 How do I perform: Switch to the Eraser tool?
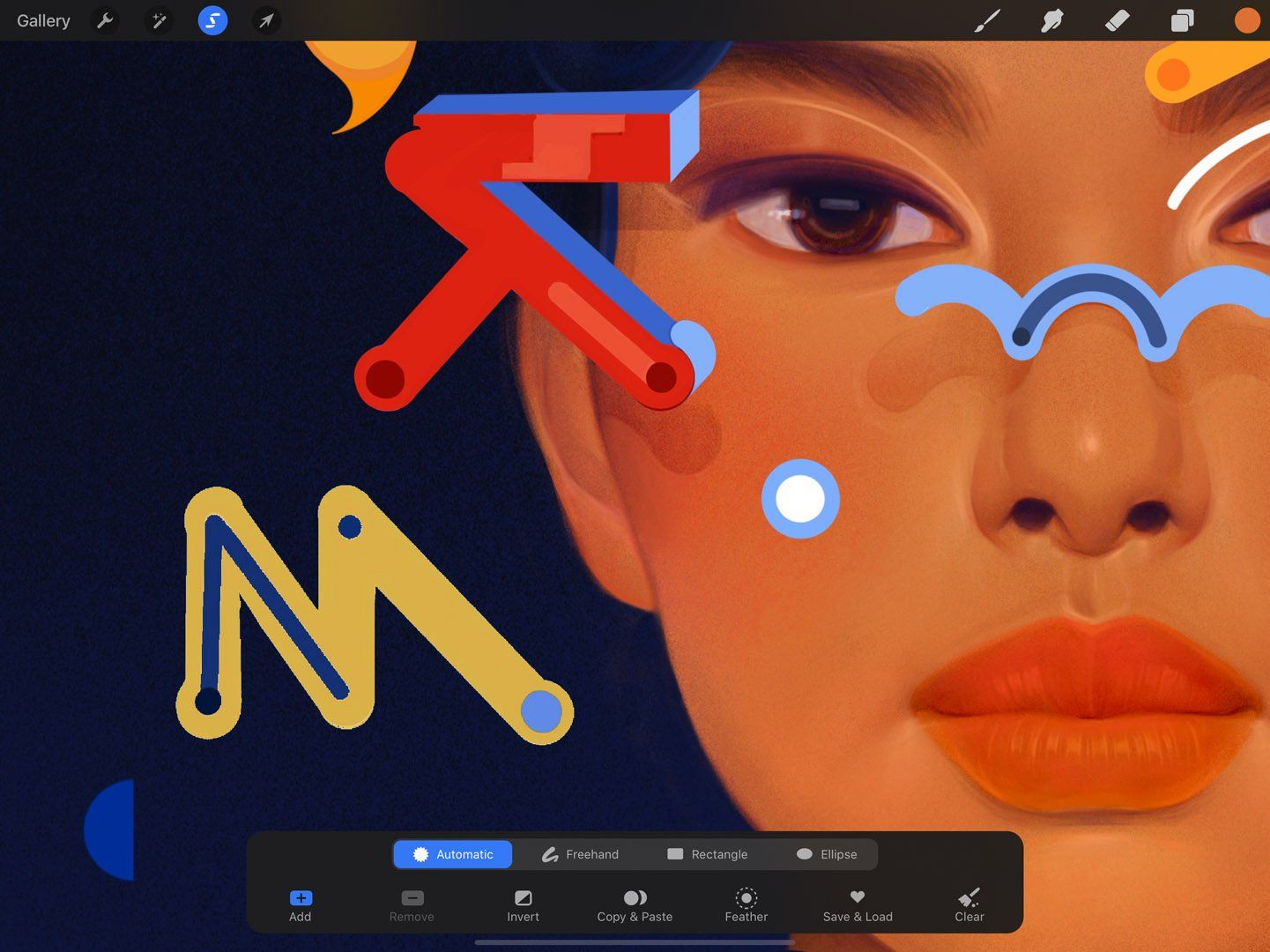(1116, 20)
